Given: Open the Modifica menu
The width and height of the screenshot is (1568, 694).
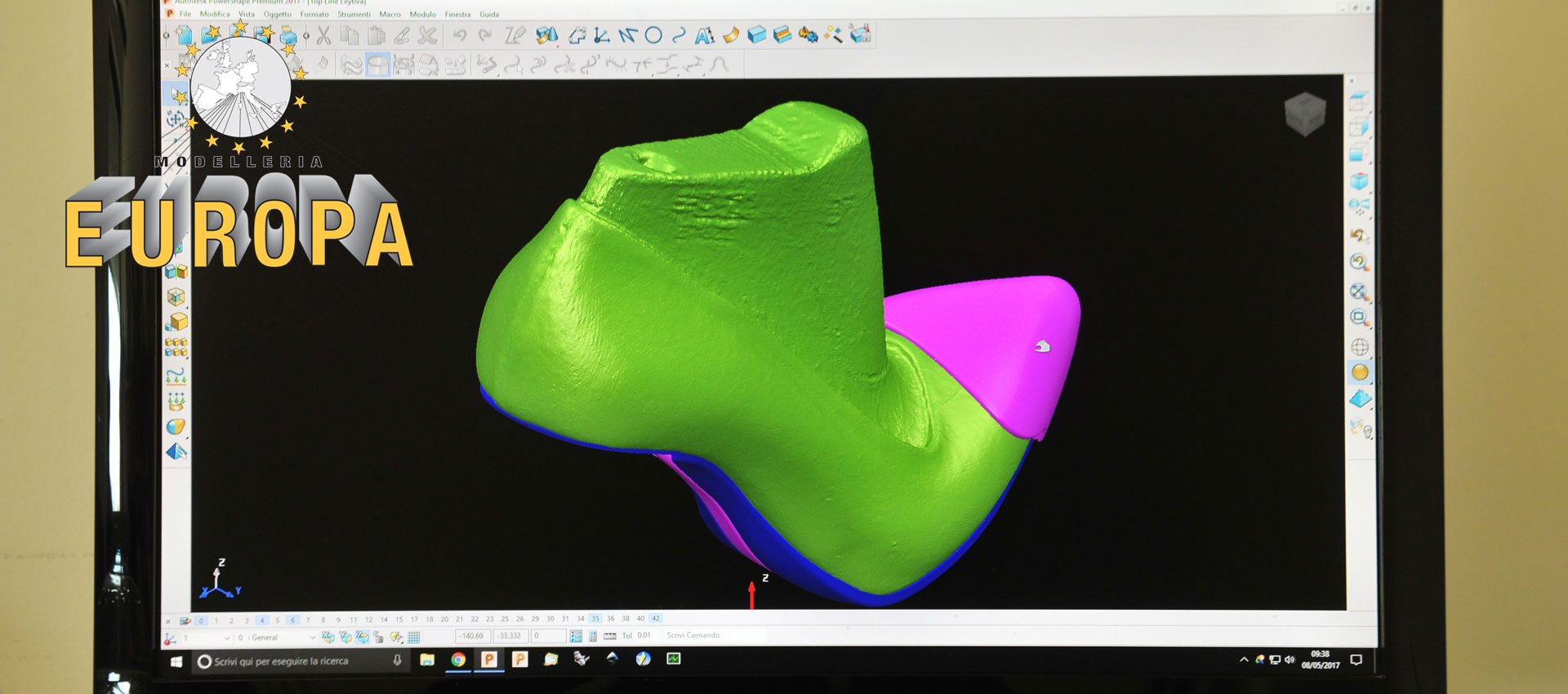Looking at the screenshot, I should pos(215,14).
